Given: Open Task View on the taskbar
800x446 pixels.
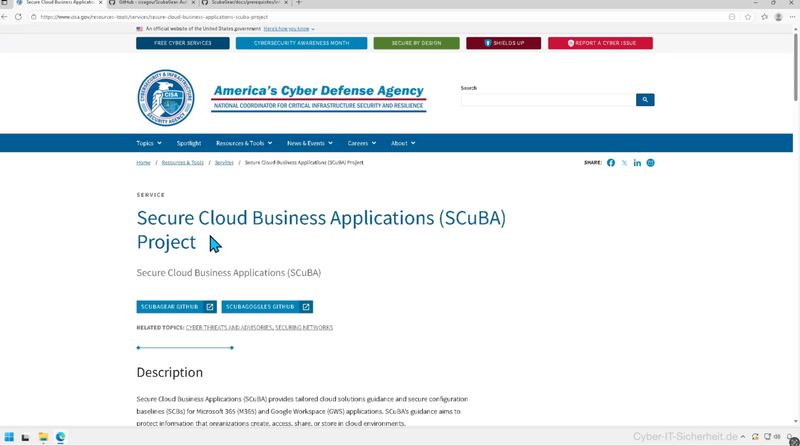Looking at the screenshot, I should point(26,437).
